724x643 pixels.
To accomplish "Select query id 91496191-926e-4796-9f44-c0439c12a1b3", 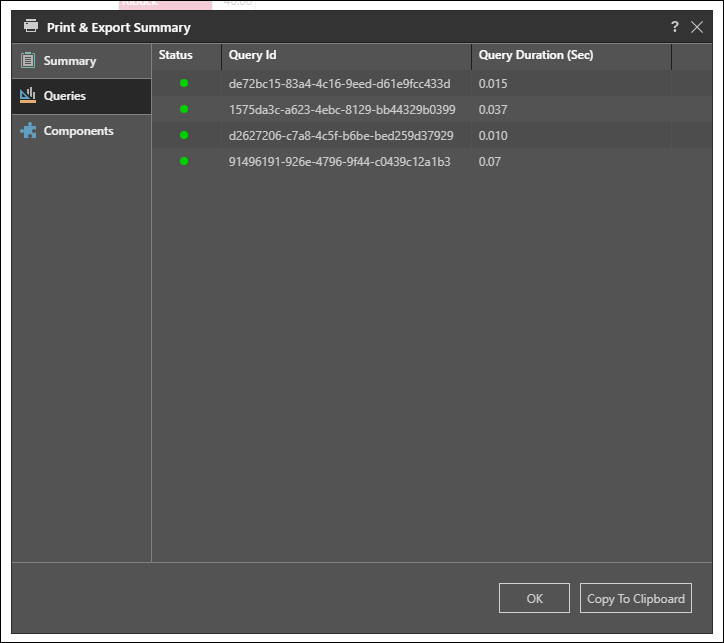I will 339,162.
